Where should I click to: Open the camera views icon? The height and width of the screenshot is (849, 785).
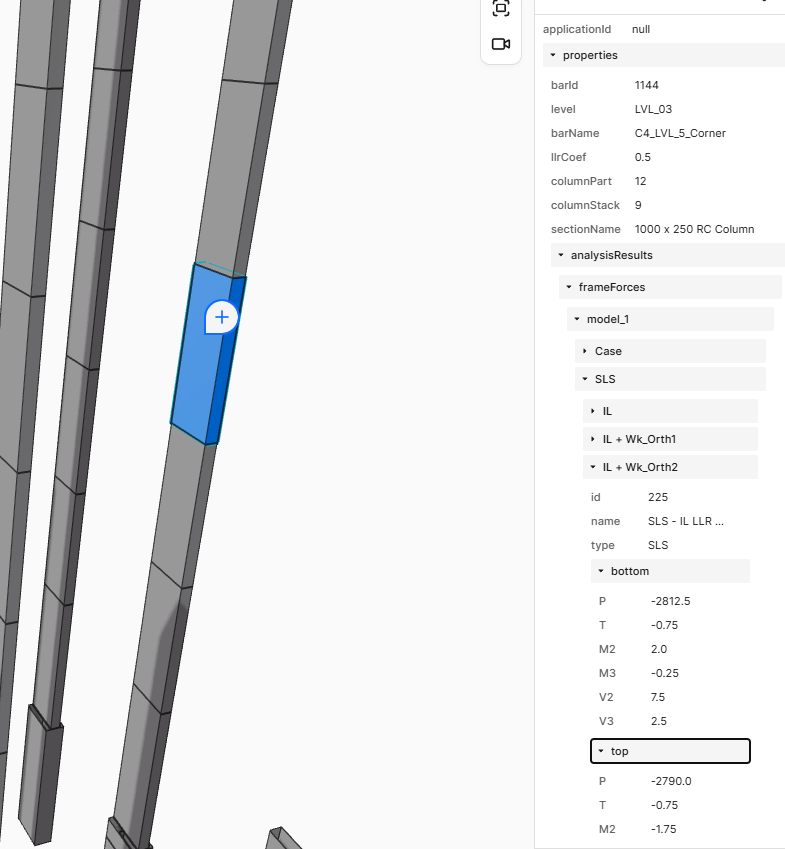pos(501,44)
